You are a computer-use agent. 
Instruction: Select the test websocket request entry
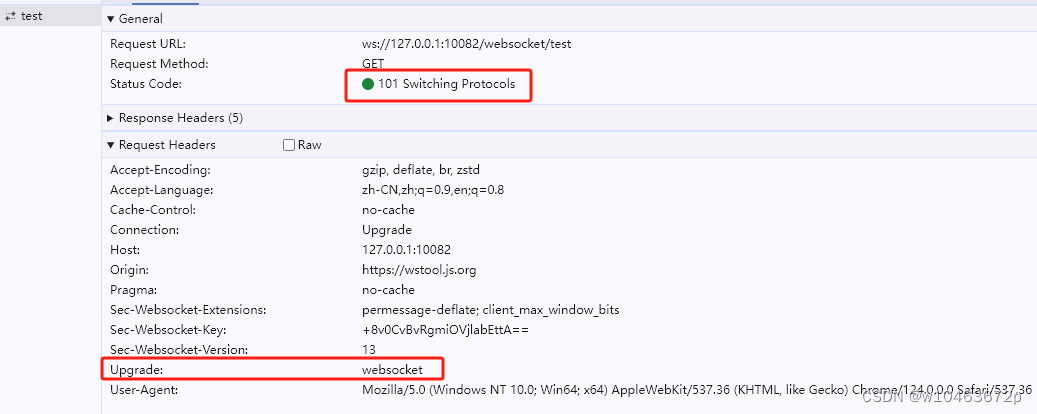click(50, 16)
